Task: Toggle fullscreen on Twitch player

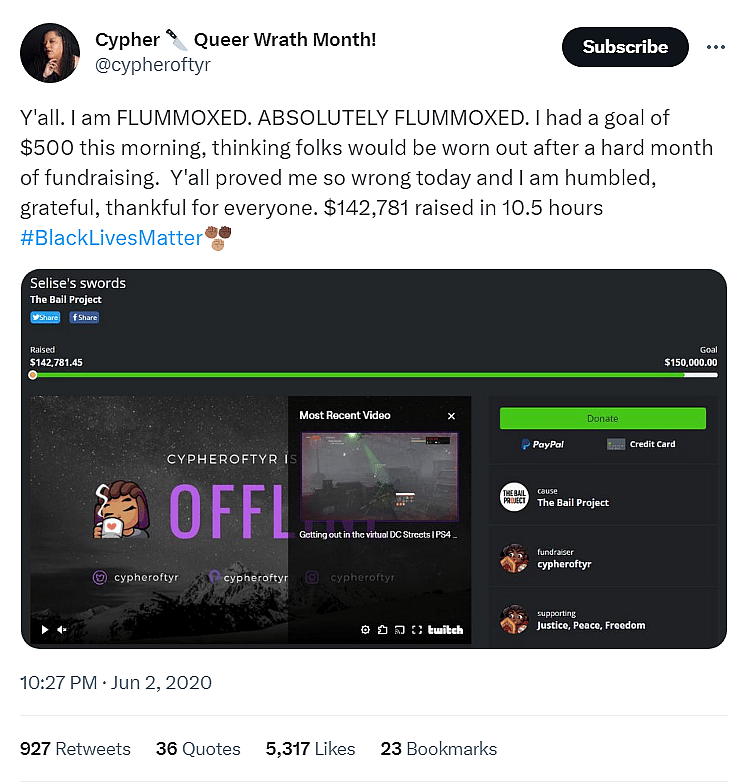Action: click(416, 630)
